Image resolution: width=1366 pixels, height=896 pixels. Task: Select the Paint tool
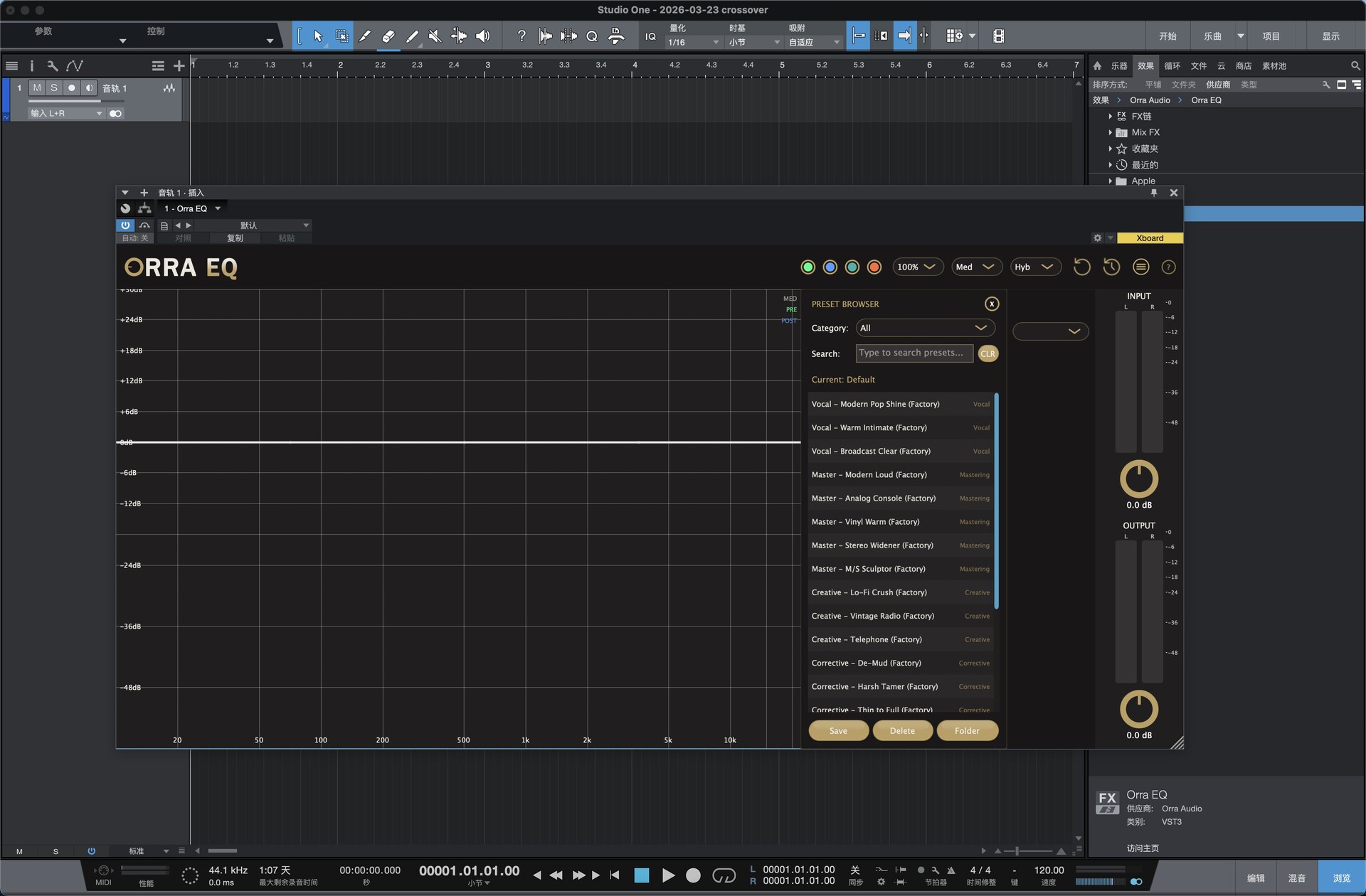412,36
